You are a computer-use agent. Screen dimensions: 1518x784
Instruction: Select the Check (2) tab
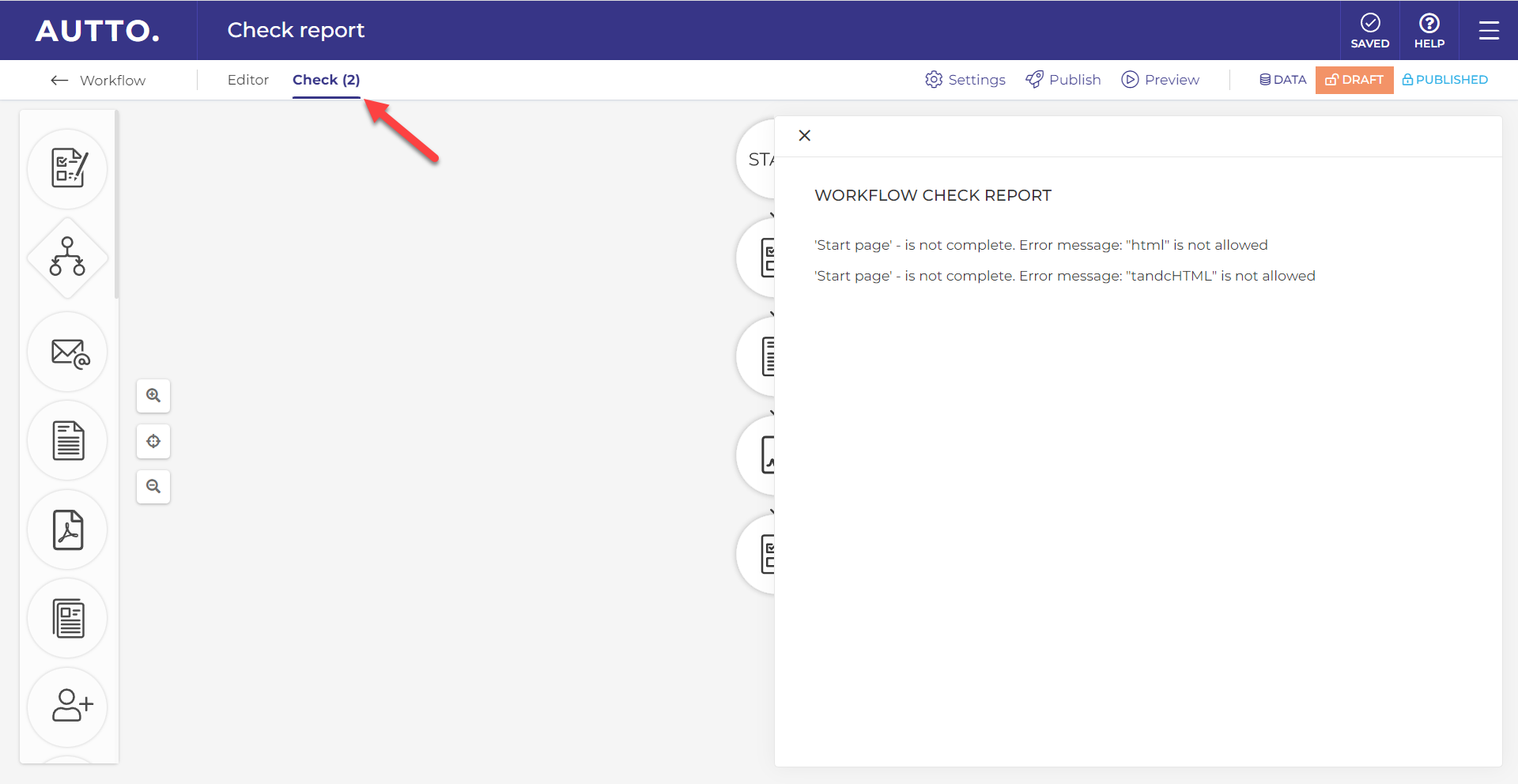tap(327, 80)
